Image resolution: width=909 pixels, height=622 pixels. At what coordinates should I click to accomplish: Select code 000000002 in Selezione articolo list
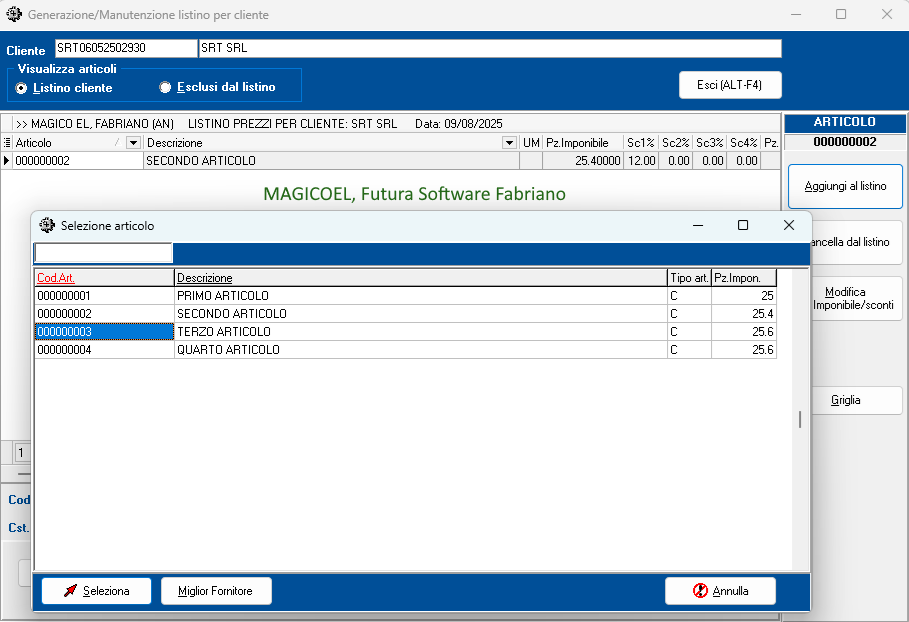[x=104, y=314]
